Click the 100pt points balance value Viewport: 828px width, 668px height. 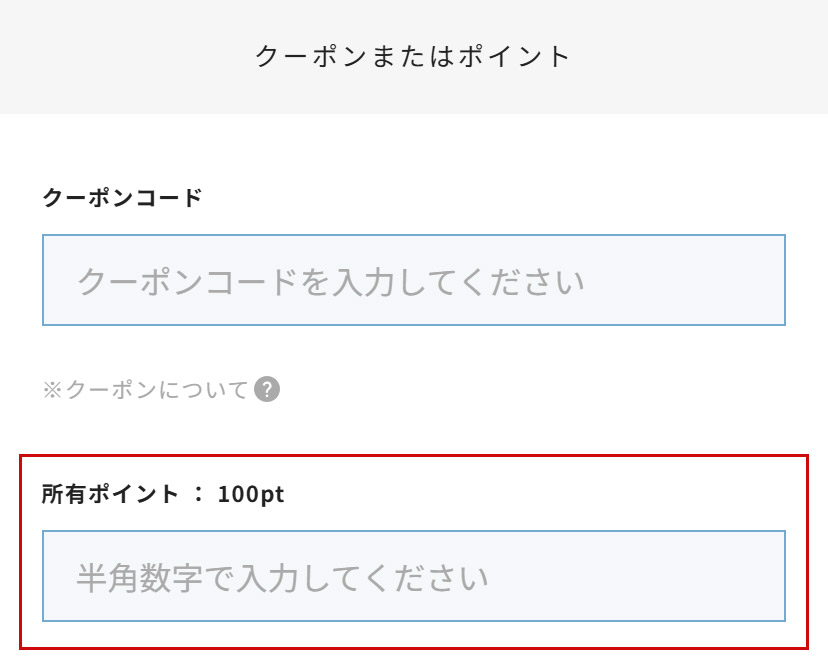251,494
